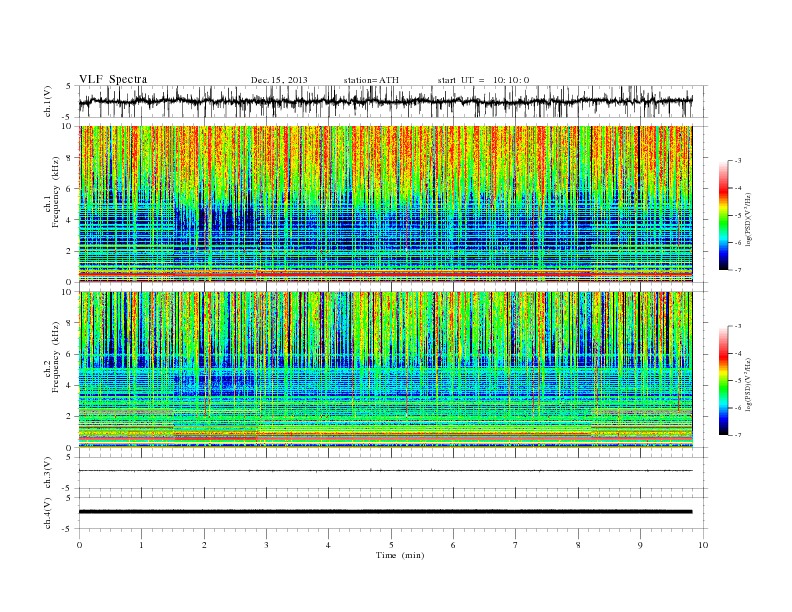Click time axis tick label "4"
Image resolution: width=792 pixels, height=612 pixels.
(x=328, y=545)
